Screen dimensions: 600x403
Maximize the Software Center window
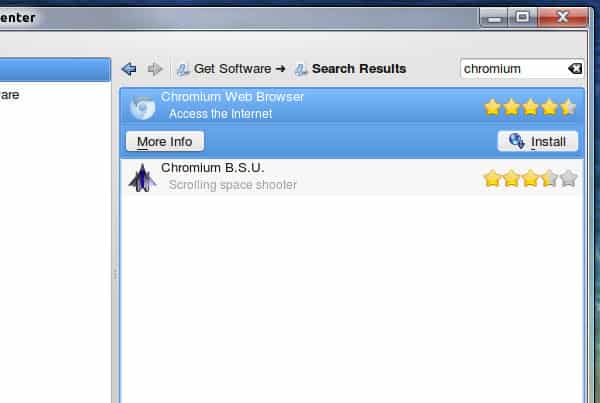pos(522,17)
